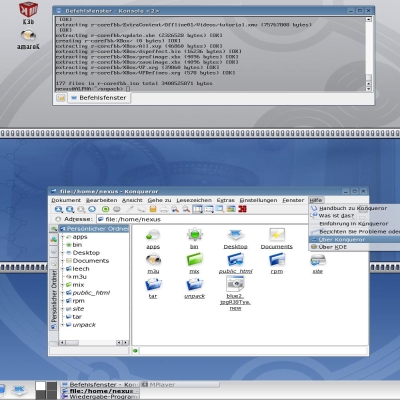Switch to Befehlsfenster - Konsole taskbar entry
The height and width of the screenshot is (400, 400).
pos(99,384)
